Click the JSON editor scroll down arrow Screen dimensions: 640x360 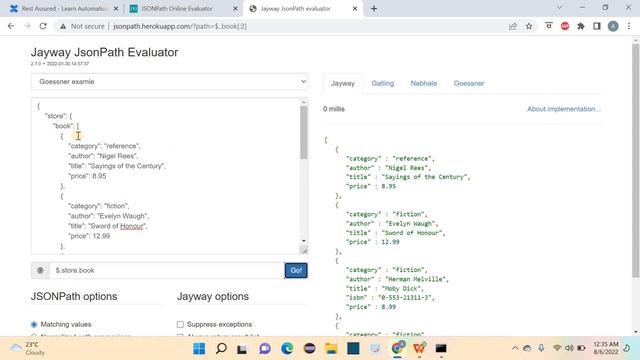304,241
